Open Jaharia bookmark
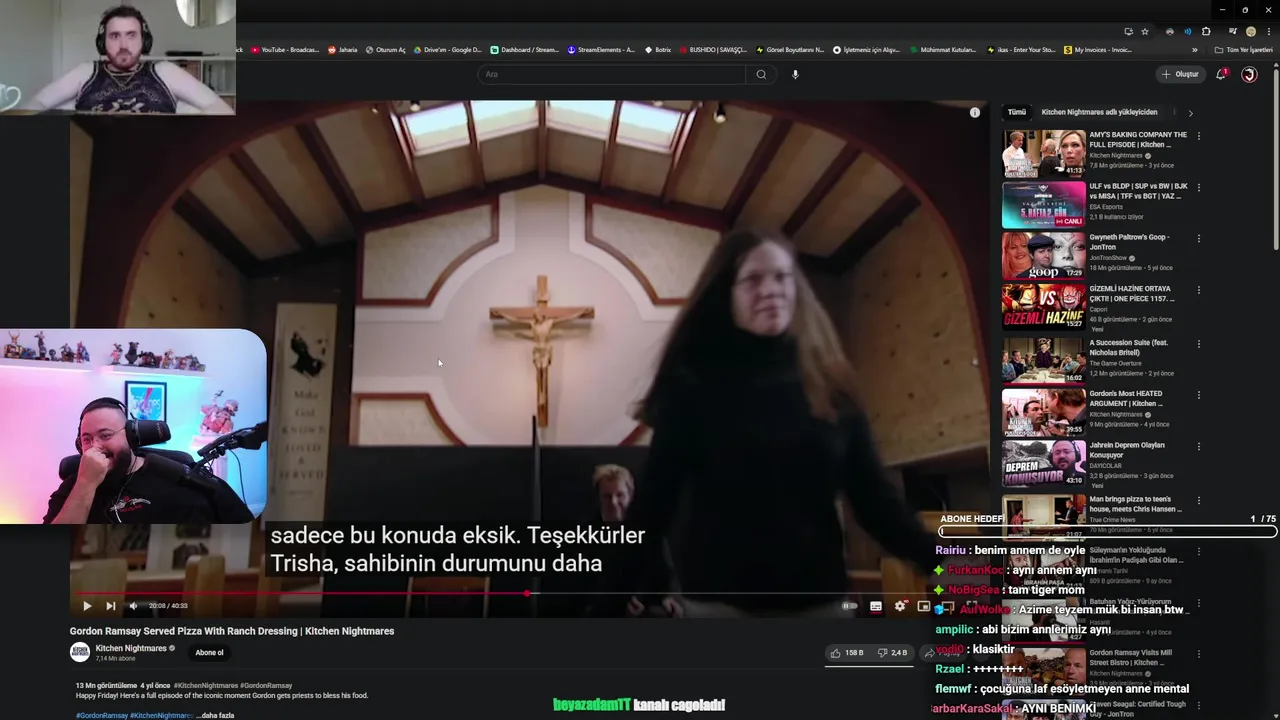The image size is (1280, 720). [343, 50]
